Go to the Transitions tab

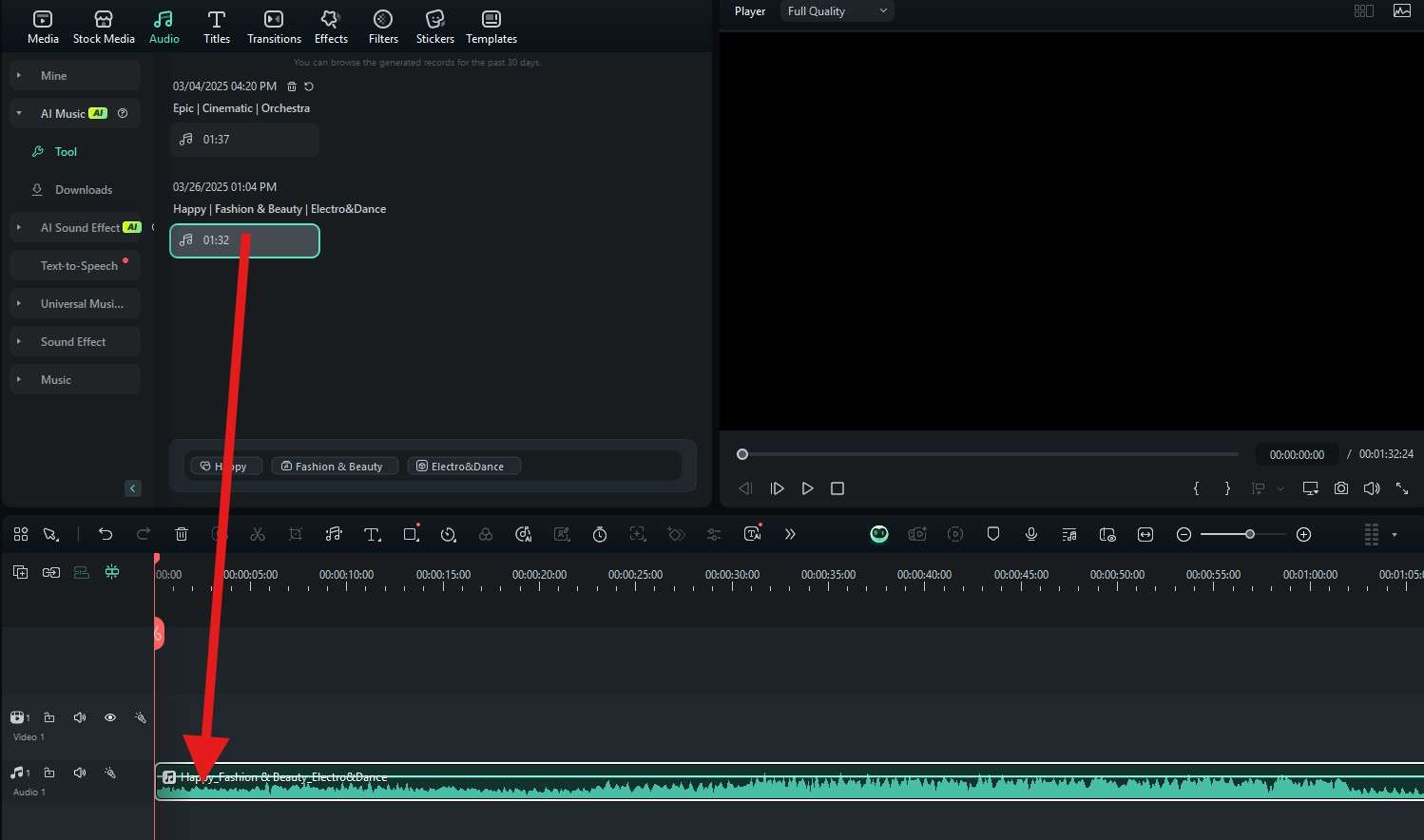274,27
